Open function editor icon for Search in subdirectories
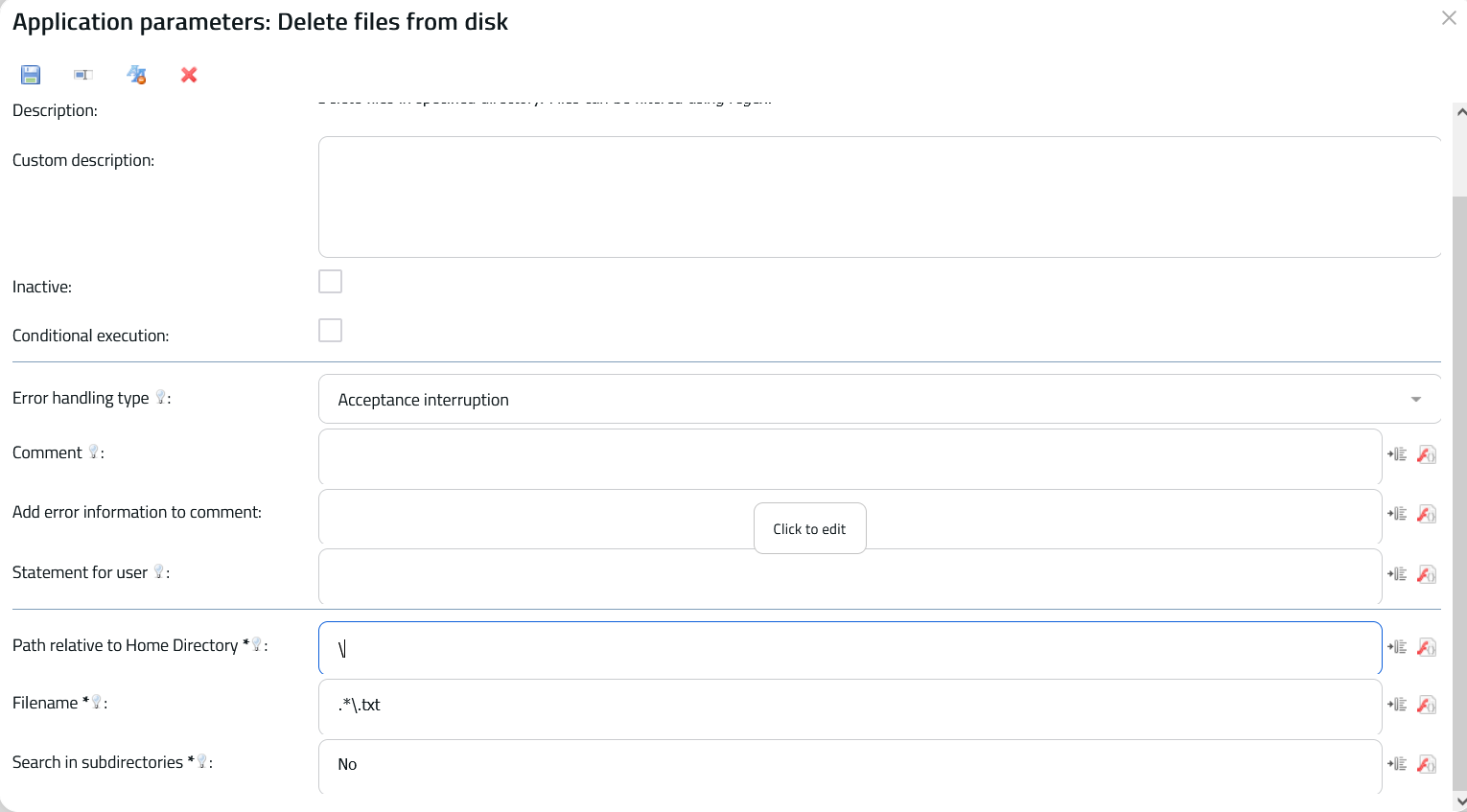Image resolution: width=1467 pixels, height=812 pixels. (1427, 764)
